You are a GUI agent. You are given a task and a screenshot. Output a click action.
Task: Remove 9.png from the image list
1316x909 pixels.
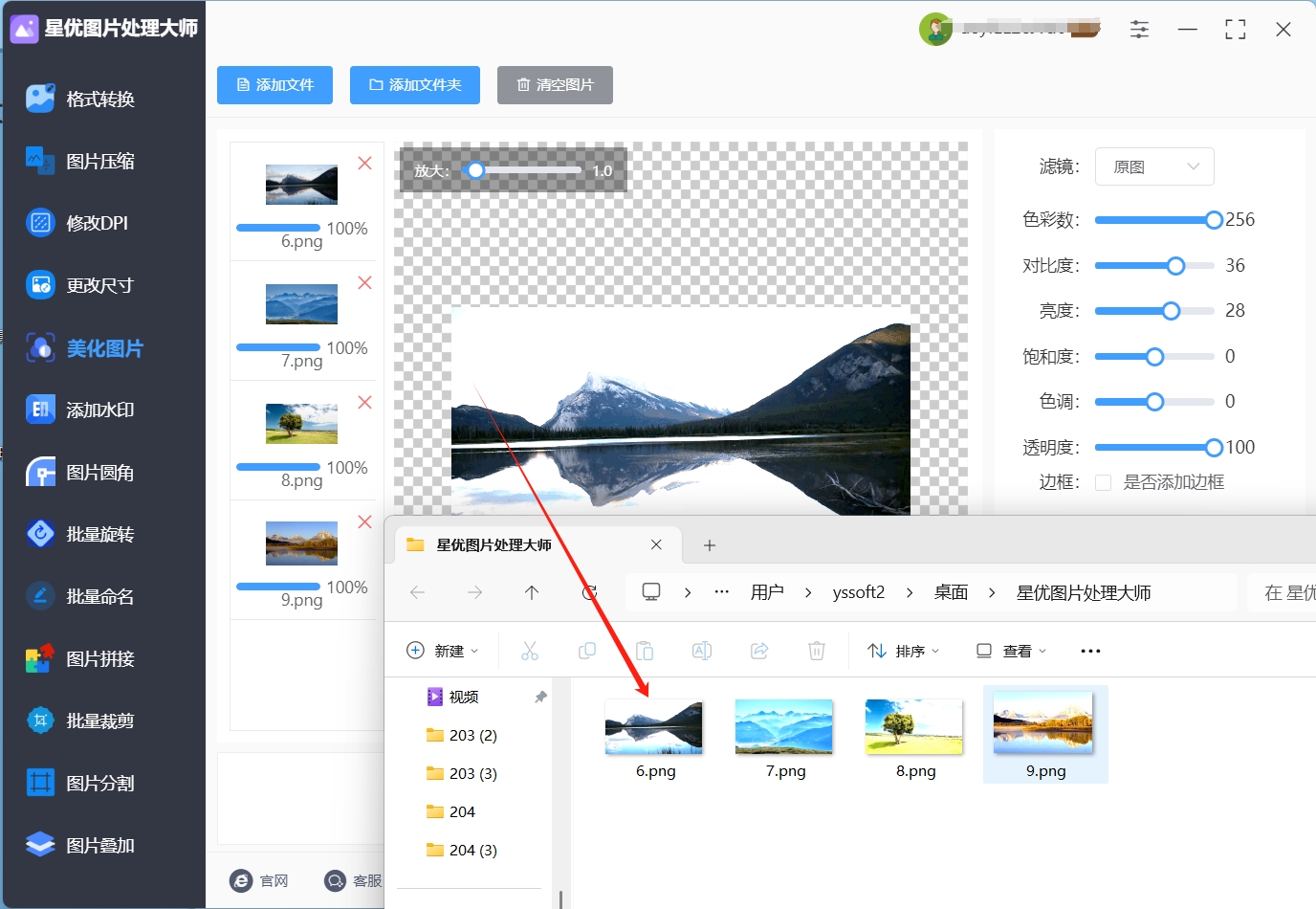tap(364, 522)
